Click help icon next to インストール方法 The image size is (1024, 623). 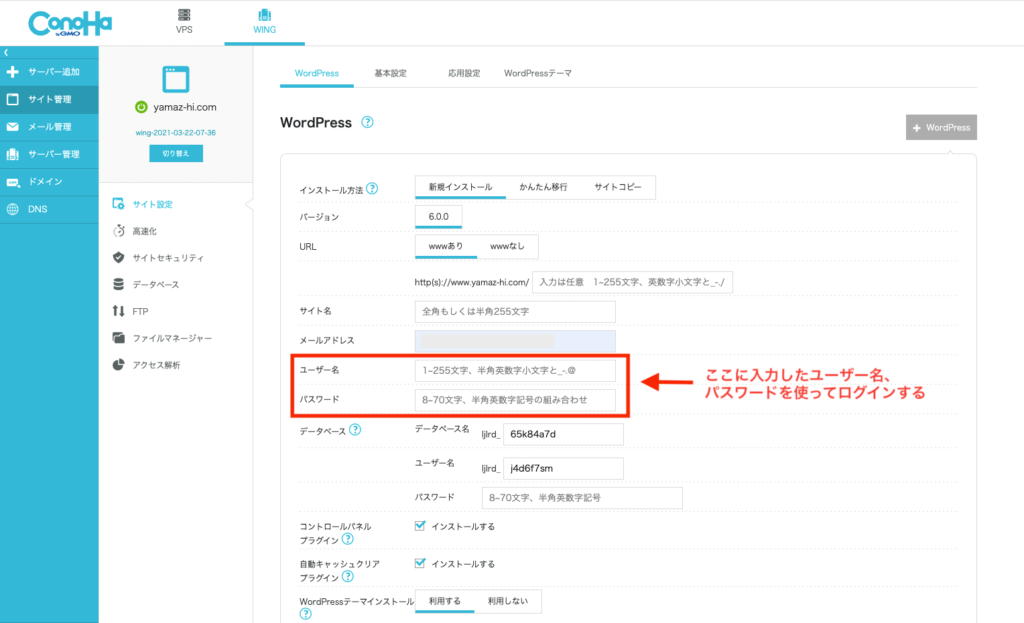[372, 189]
